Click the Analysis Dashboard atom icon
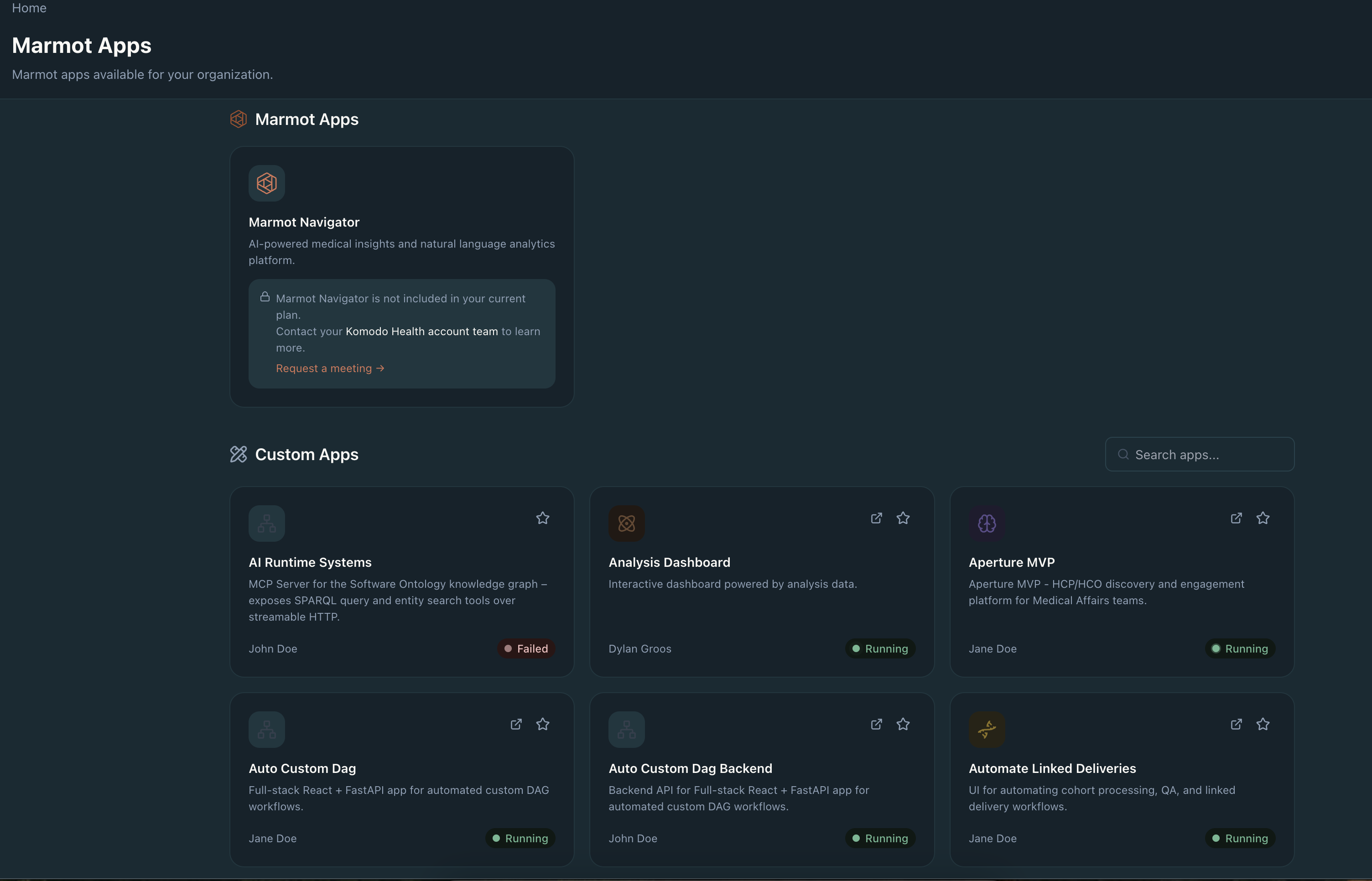This screenshot has width=1372, height=881. [x=627, y=523]
